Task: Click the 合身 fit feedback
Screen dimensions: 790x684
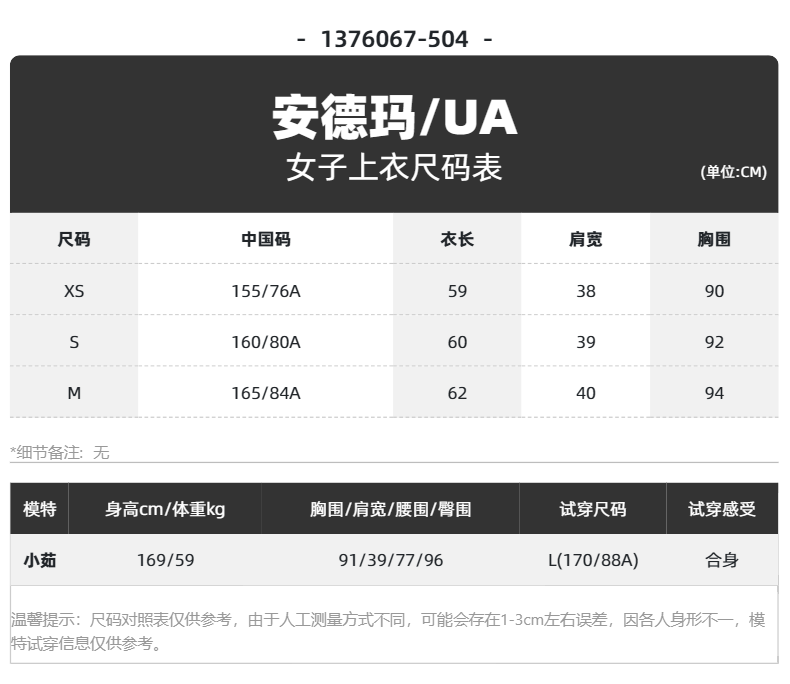Action: tap(722, 560)
